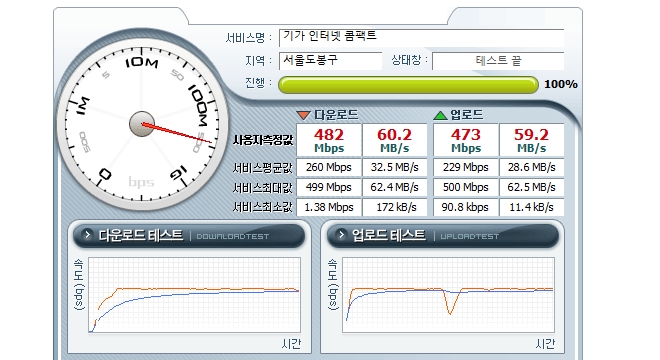Click the speedometer center hub

142,124
